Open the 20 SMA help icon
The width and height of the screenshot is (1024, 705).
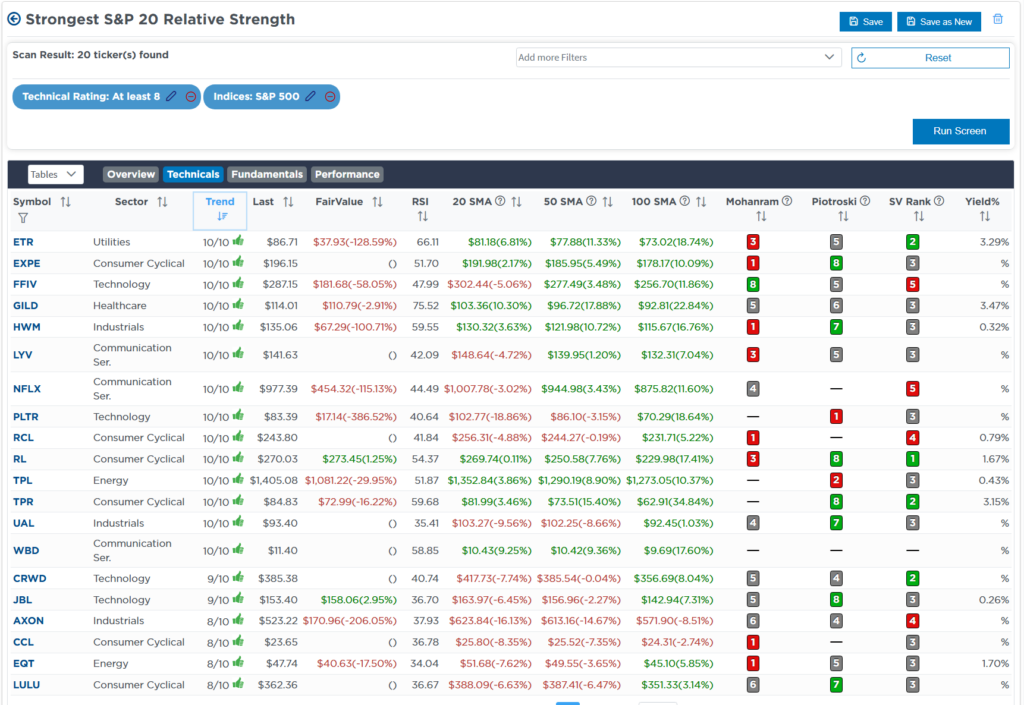500,201
